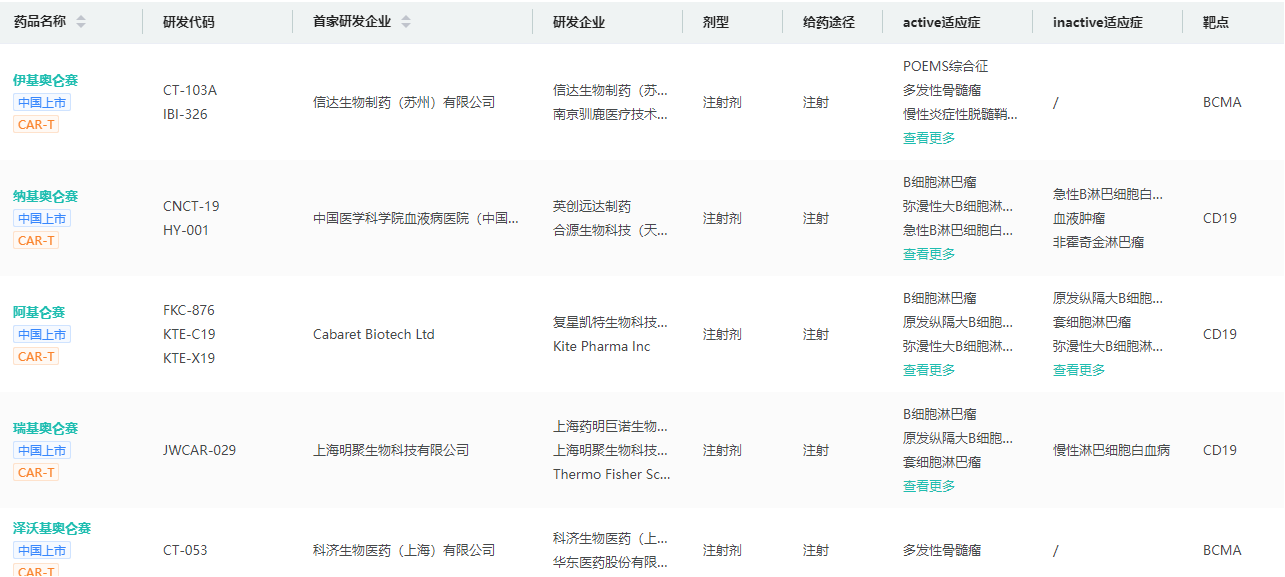Expand 查看更多 in 伊基奥仑赛 active indications

click(x=929, y=138)
